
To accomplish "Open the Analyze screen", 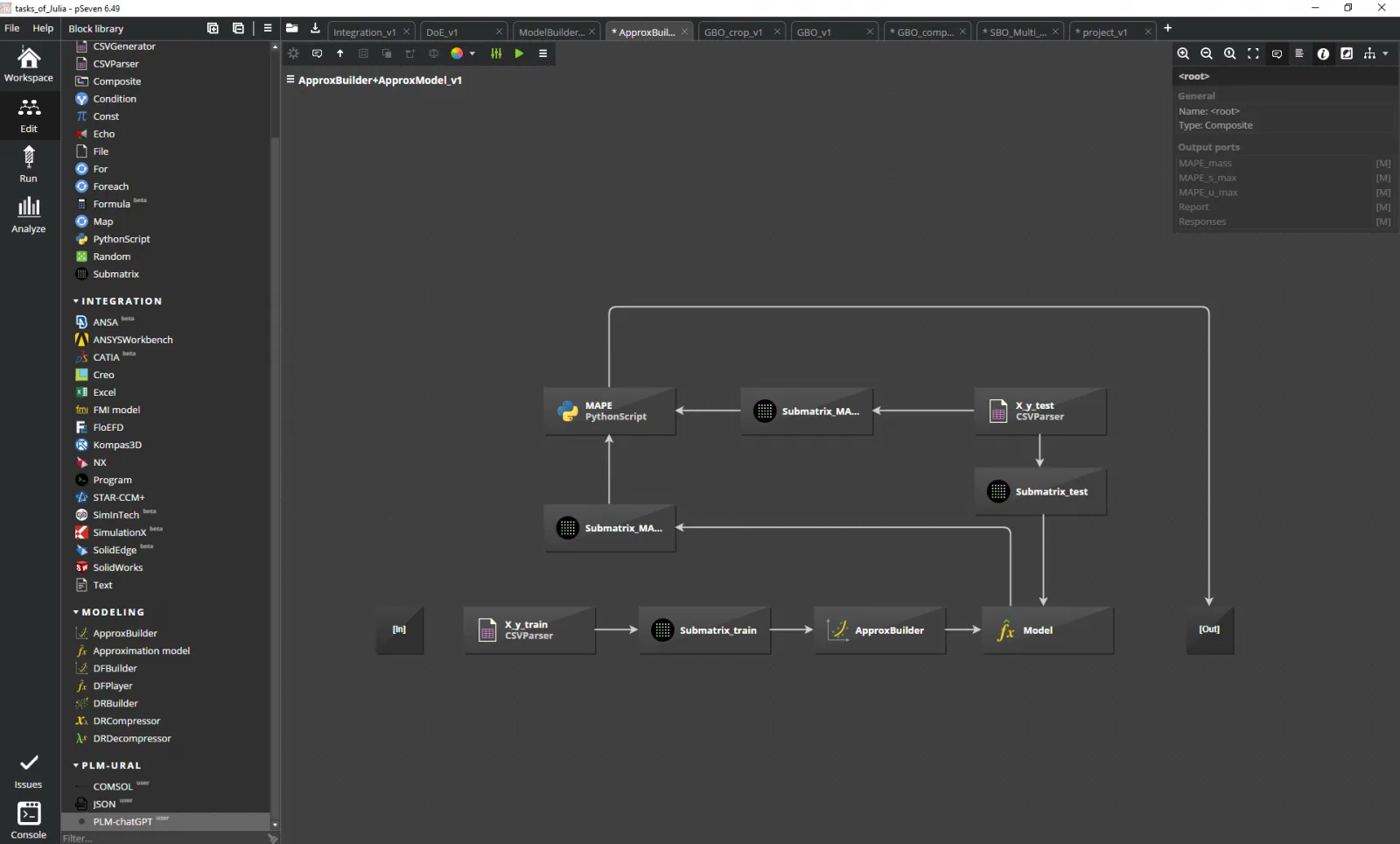I will (x=29, y=215).
